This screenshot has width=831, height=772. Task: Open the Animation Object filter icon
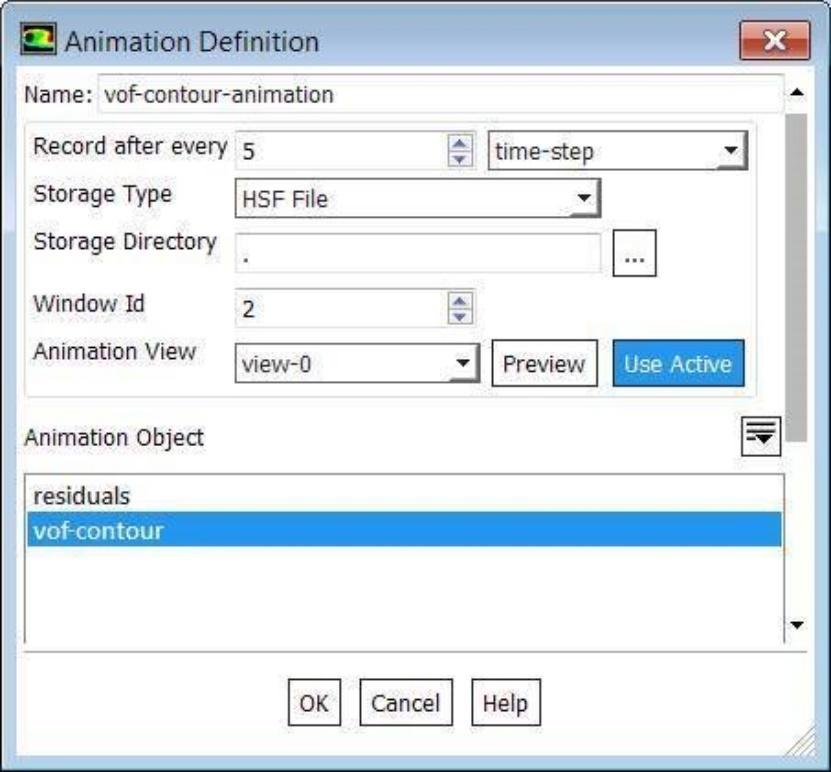click(761, 436)
